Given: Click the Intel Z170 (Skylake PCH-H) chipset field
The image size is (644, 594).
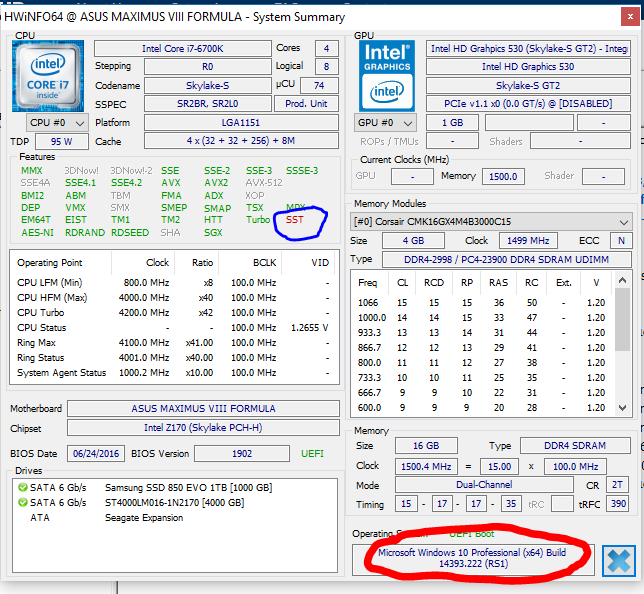Looking at the screenshot, I should tap(203, 428).
